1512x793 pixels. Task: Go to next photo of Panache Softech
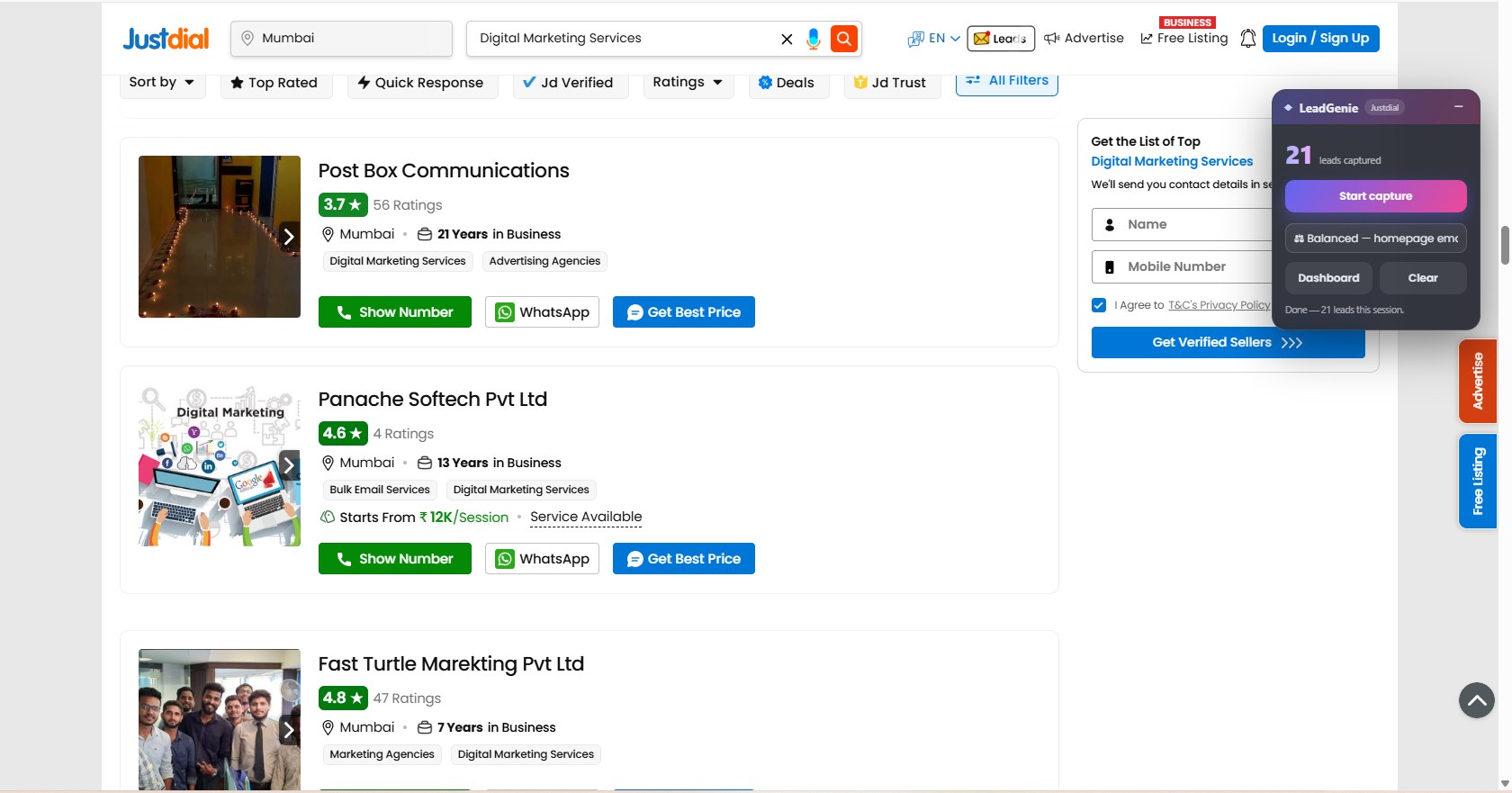click(x=289, y=465)
